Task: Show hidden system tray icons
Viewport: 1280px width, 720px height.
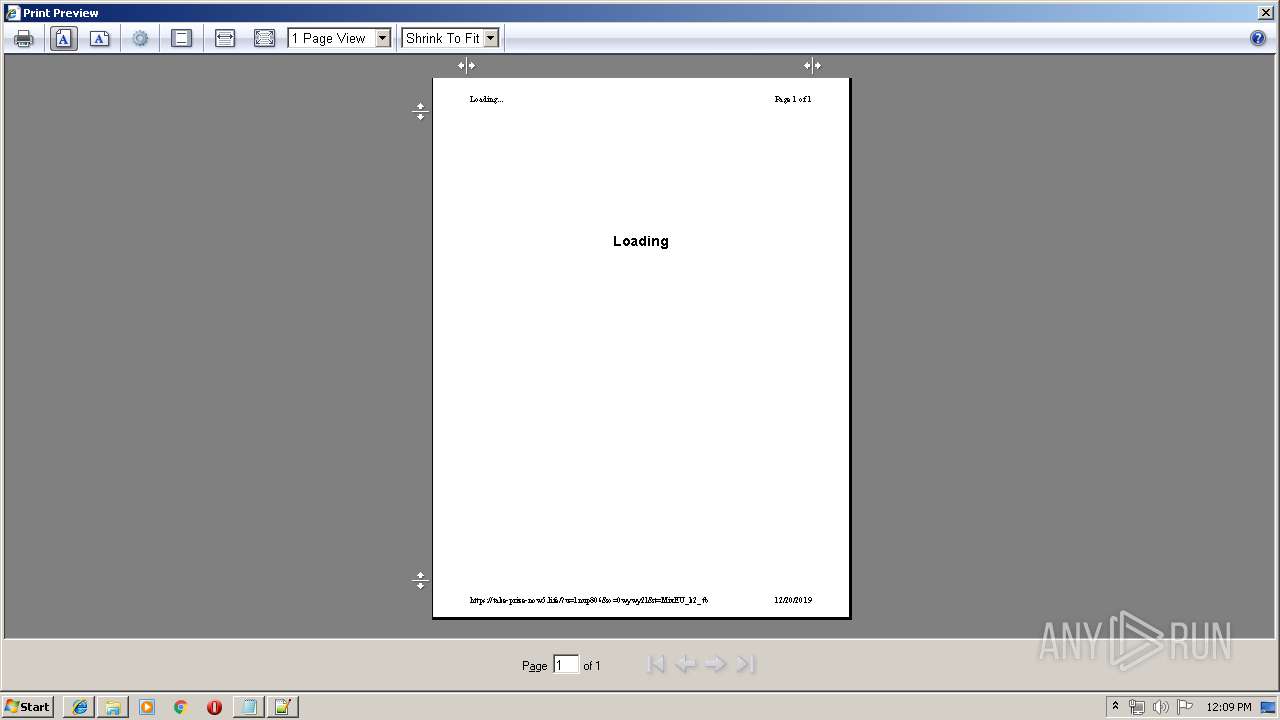Action: tap(1116, 707)
